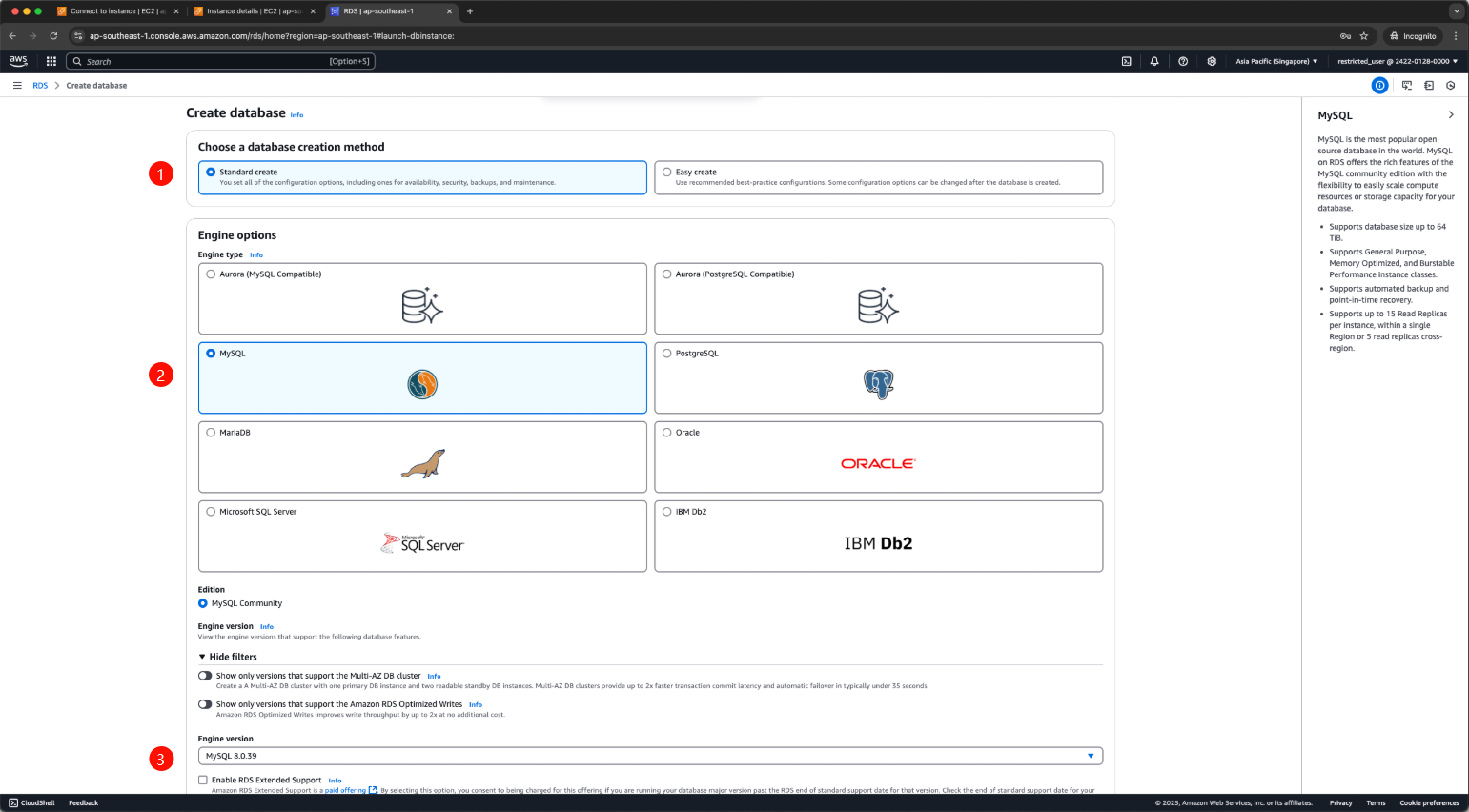Click the Microsoft SQL Server logo
The height and width of the screenshot is (812, 1469).
point(422,543)
